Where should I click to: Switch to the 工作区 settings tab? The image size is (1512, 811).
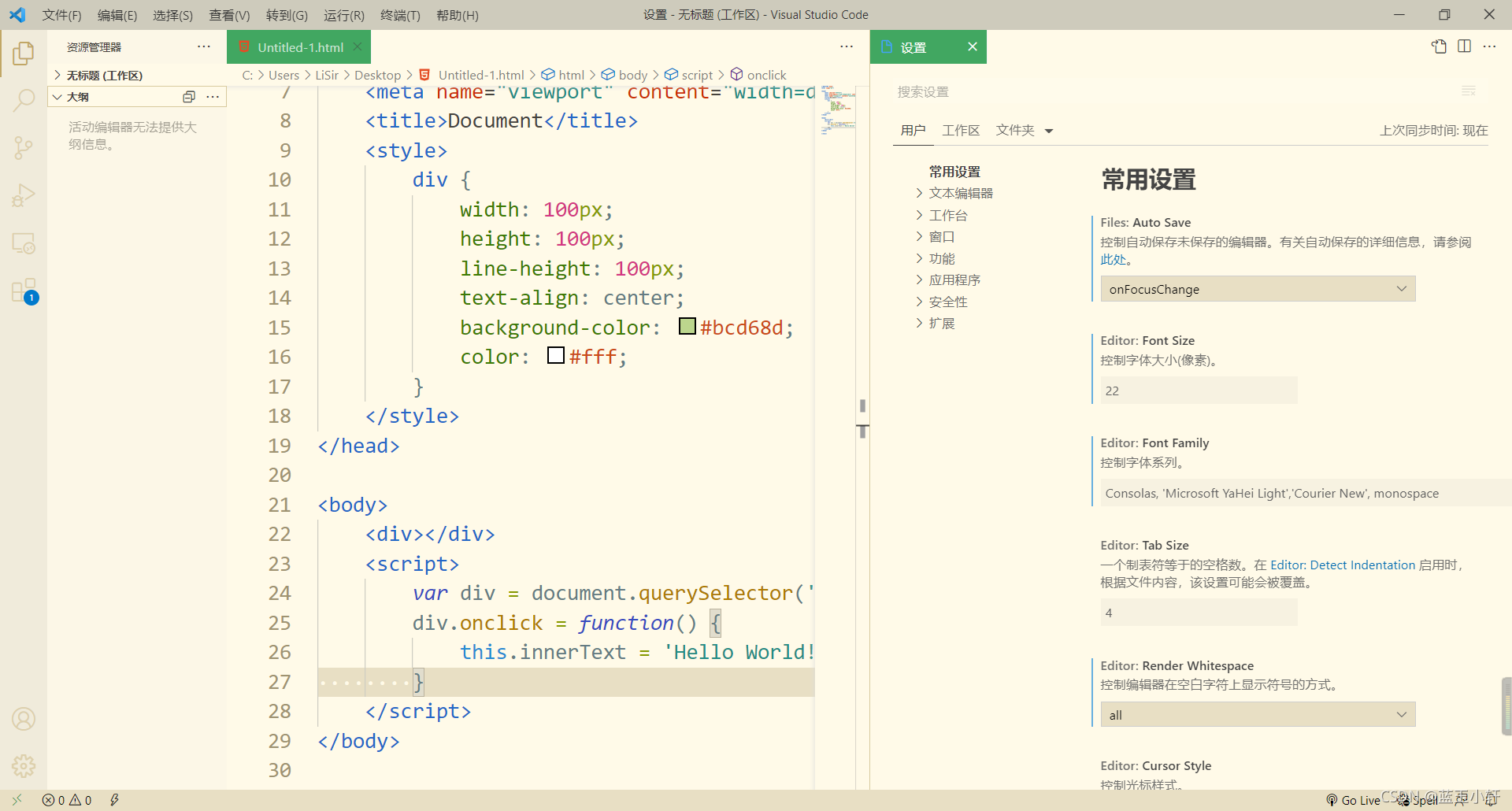[961, 130]
